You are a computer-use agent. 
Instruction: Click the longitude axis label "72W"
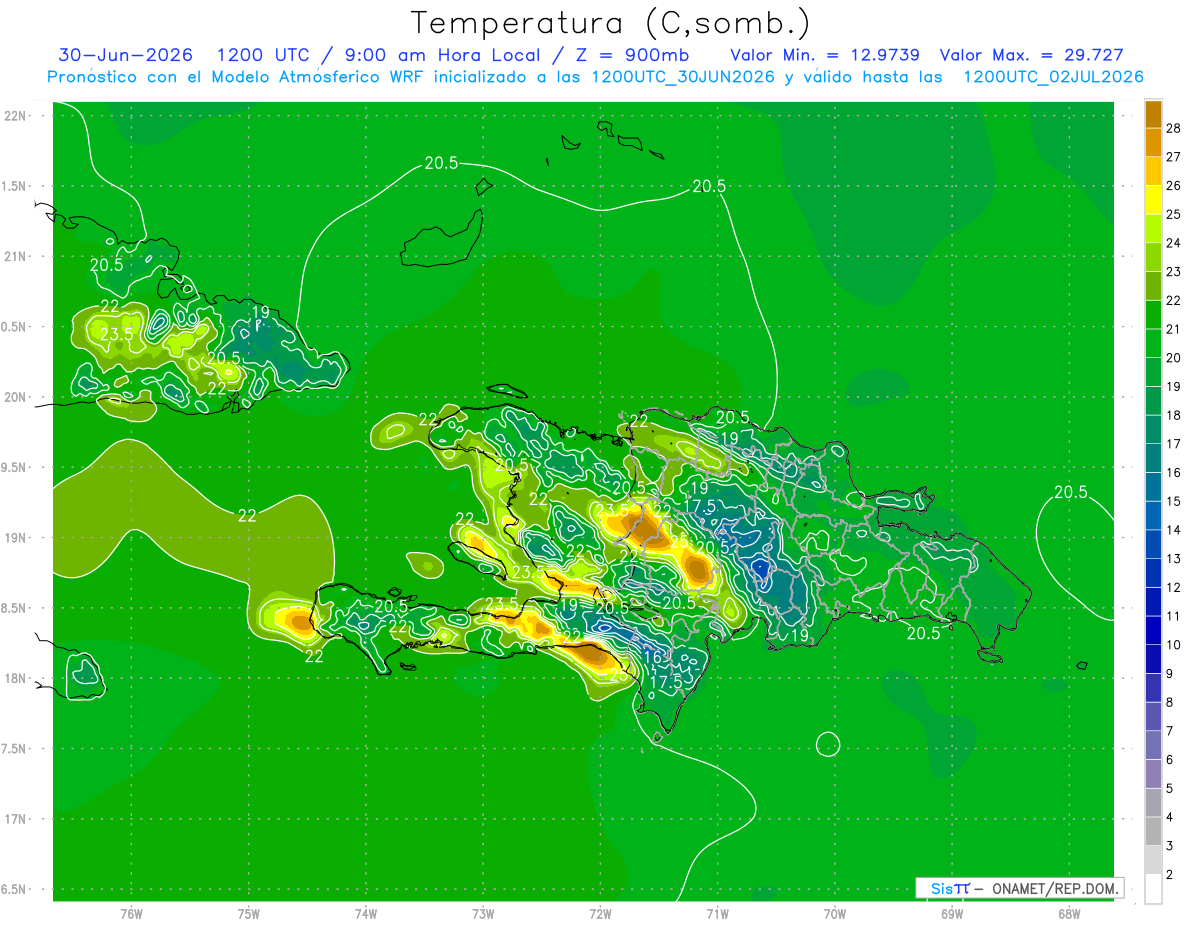(x=600, y=914)
